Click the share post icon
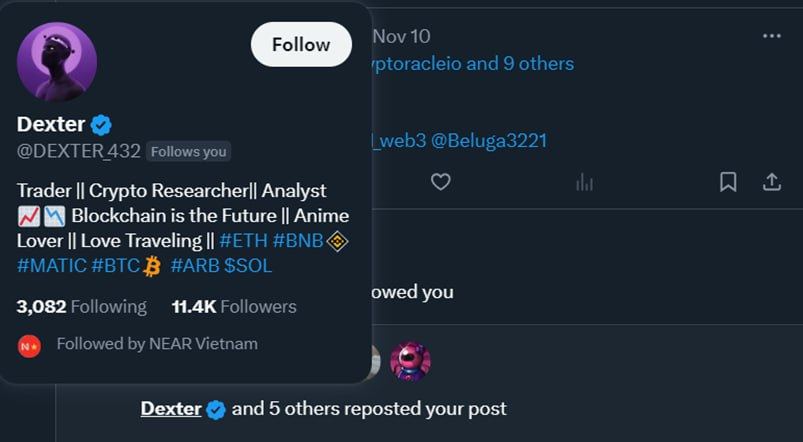The height and width of the screenshot is (442, 803). [771, 181]
